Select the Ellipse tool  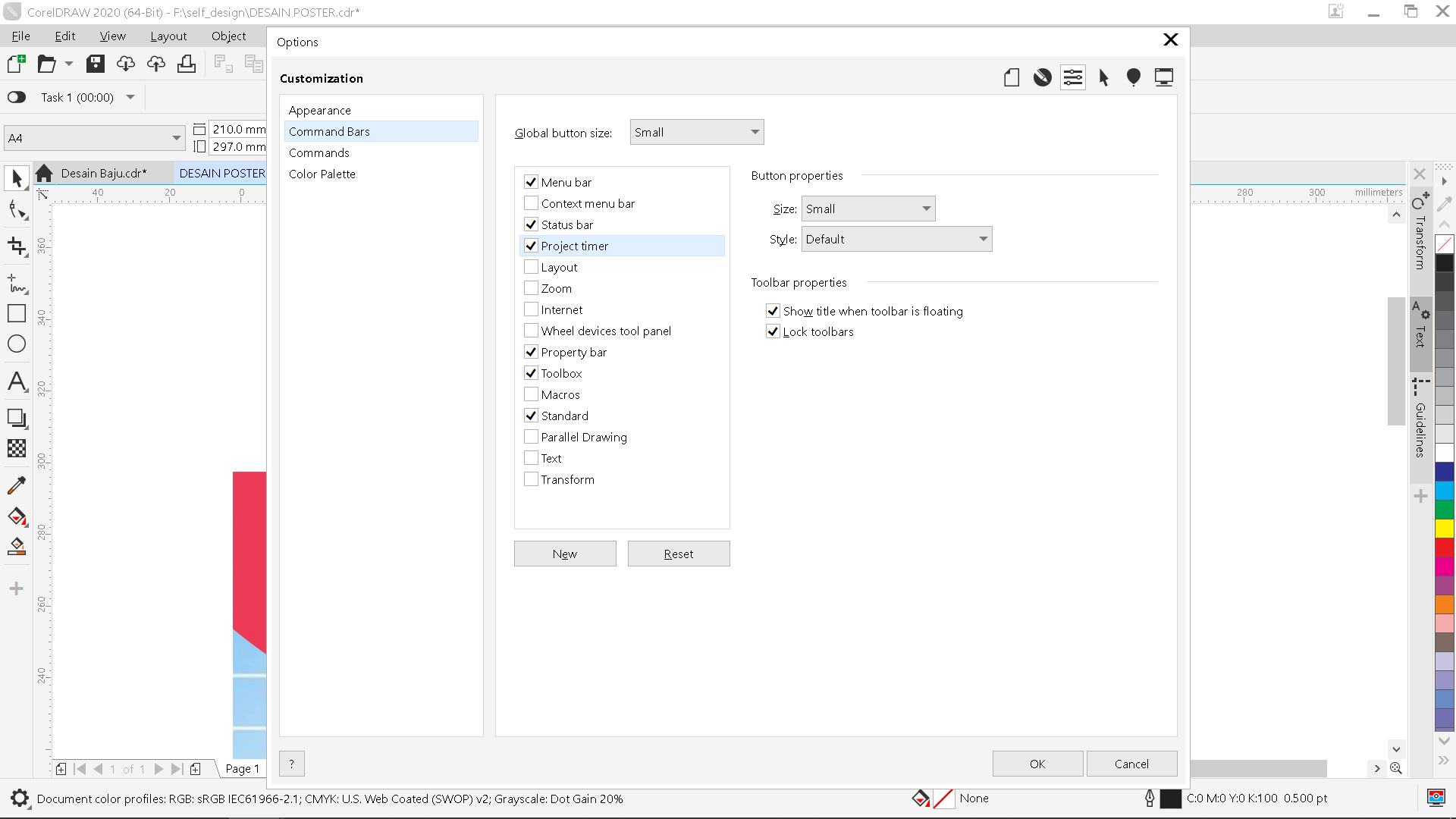pyautogui.click(x=17, y=344)
